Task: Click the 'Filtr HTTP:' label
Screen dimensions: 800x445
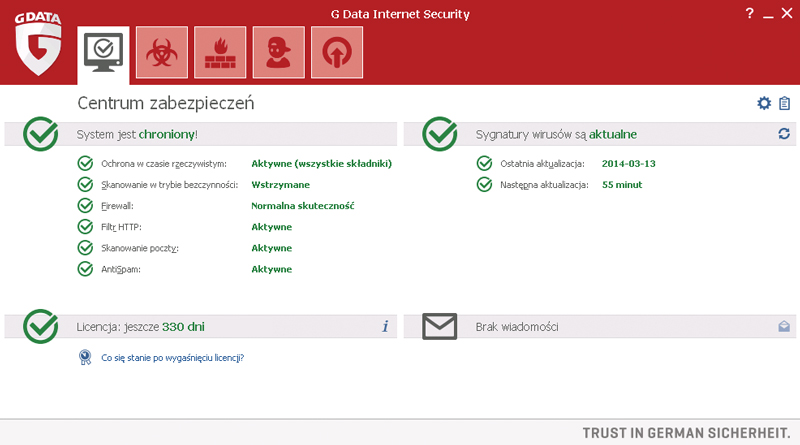Action: point(121,227)
